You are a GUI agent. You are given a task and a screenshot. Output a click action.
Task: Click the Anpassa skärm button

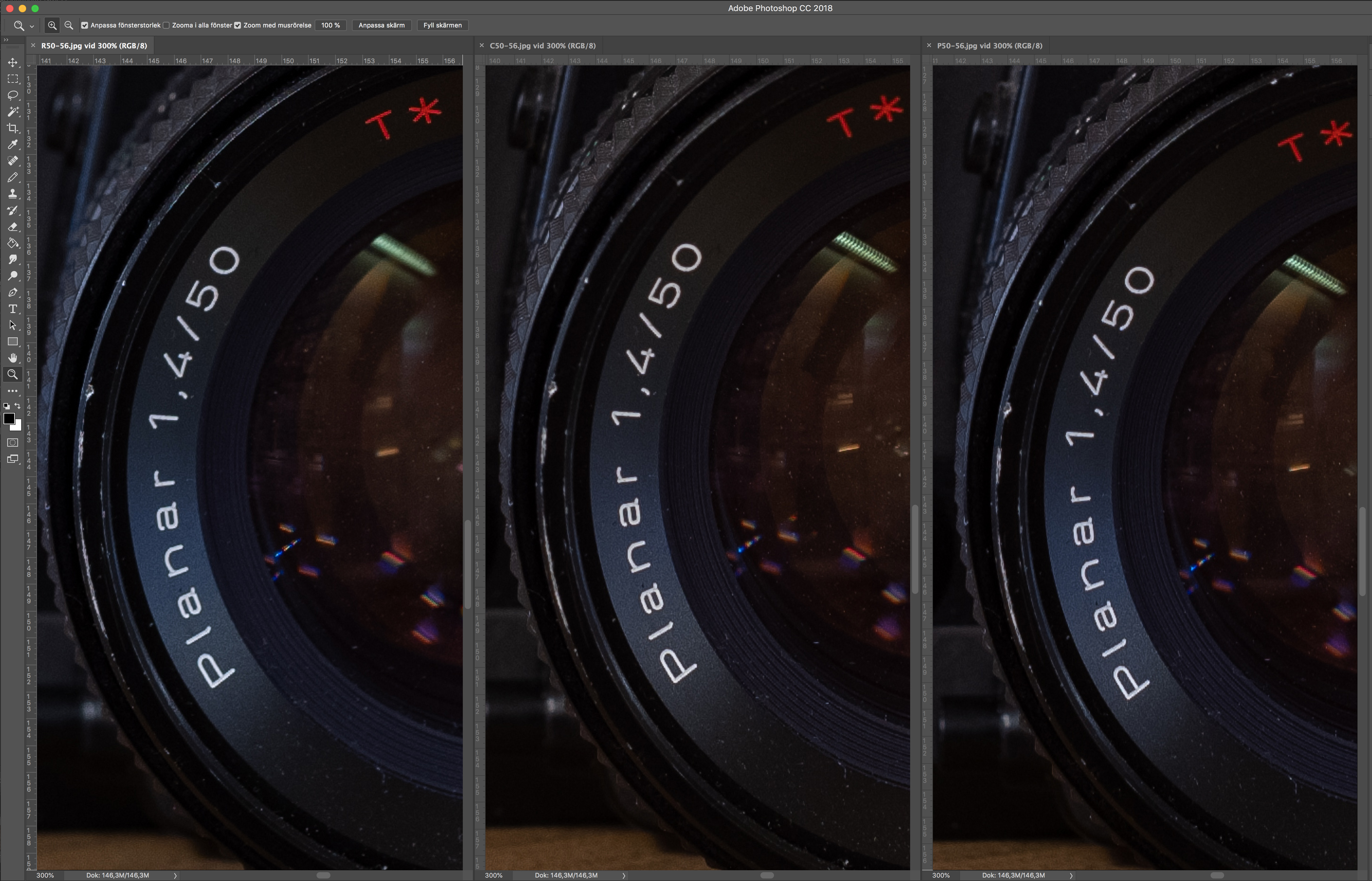point(381,25)
